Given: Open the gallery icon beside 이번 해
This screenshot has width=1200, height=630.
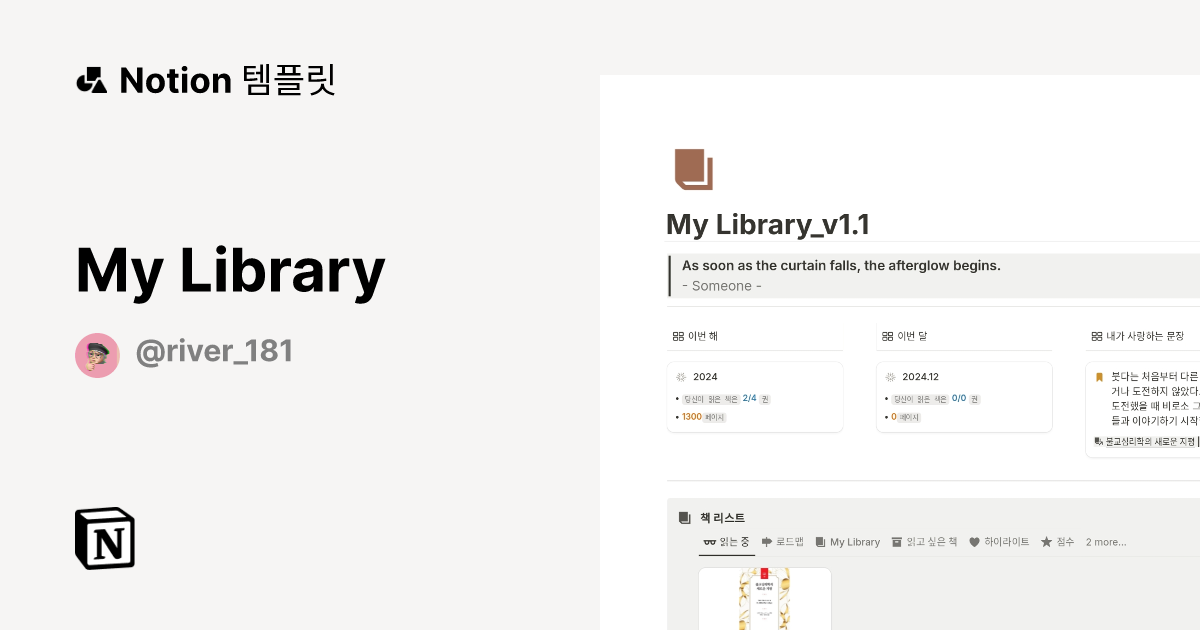Looking at the screenshot, I should 677,336.
